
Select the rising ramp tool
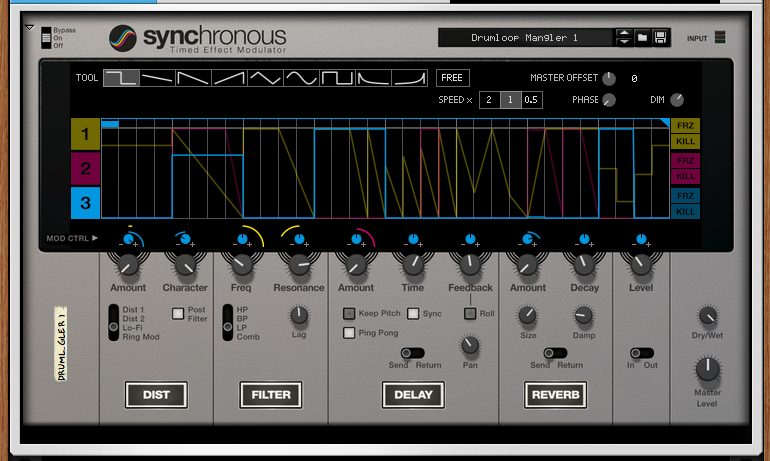pyautogui.click(x=229, y=78)
